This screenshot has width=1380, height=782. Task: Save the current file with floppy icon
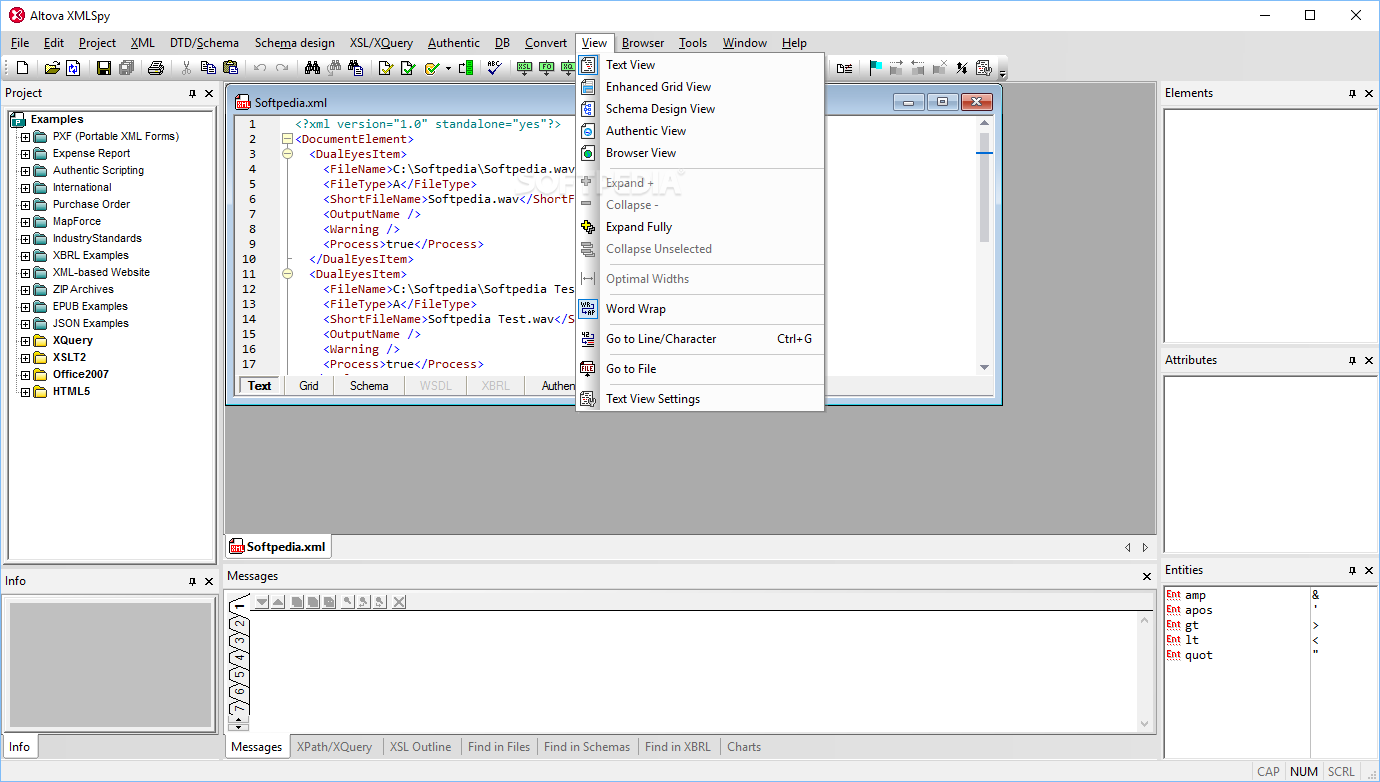point(103,68)
